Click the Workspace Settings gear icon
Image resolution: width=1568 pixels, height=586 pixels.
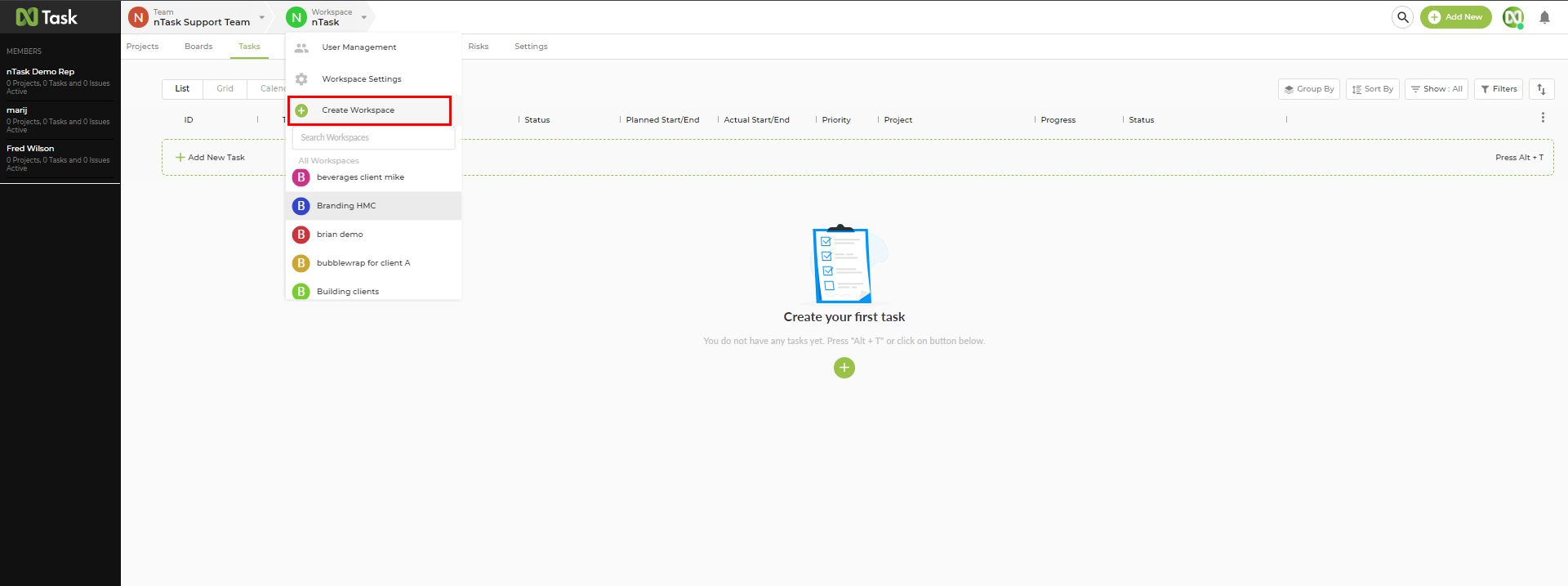point(301,79)
